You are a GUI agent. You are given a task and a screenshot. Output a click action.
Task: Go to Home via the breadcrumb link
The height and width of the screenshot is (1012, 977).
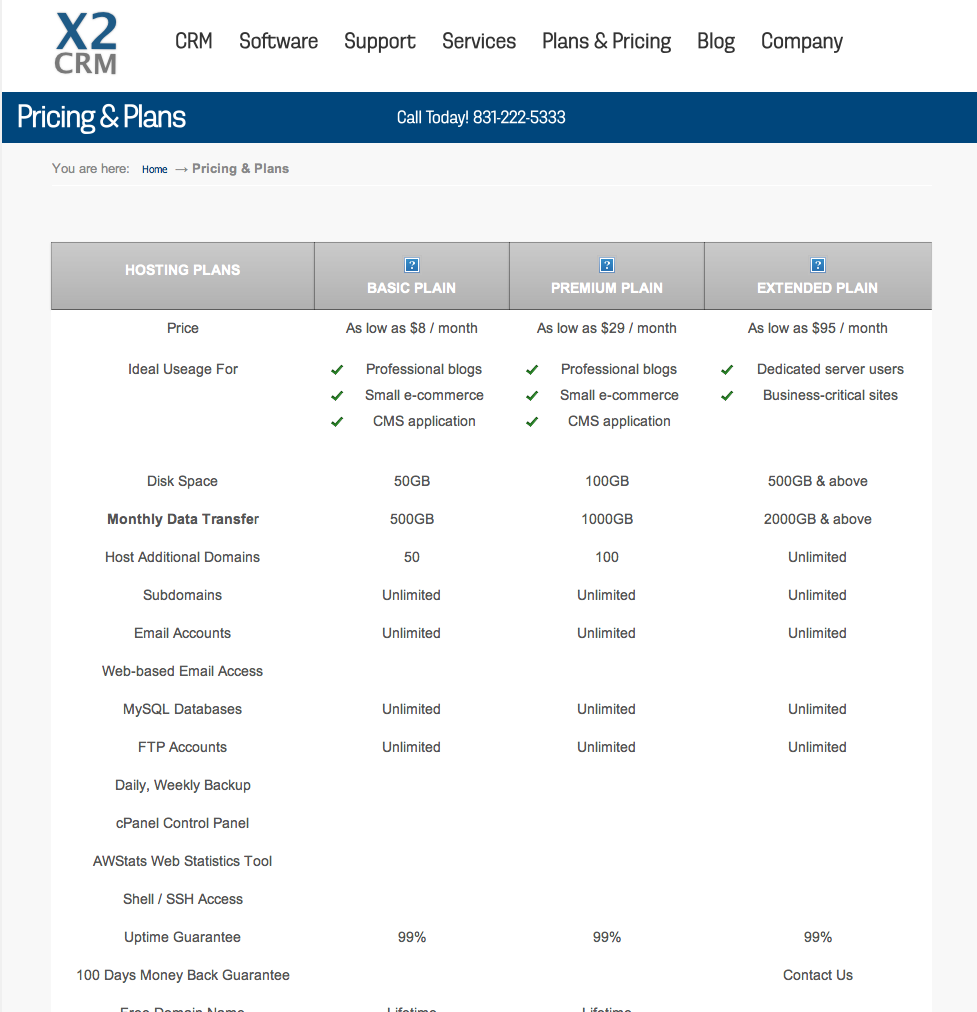pos(154,169)
